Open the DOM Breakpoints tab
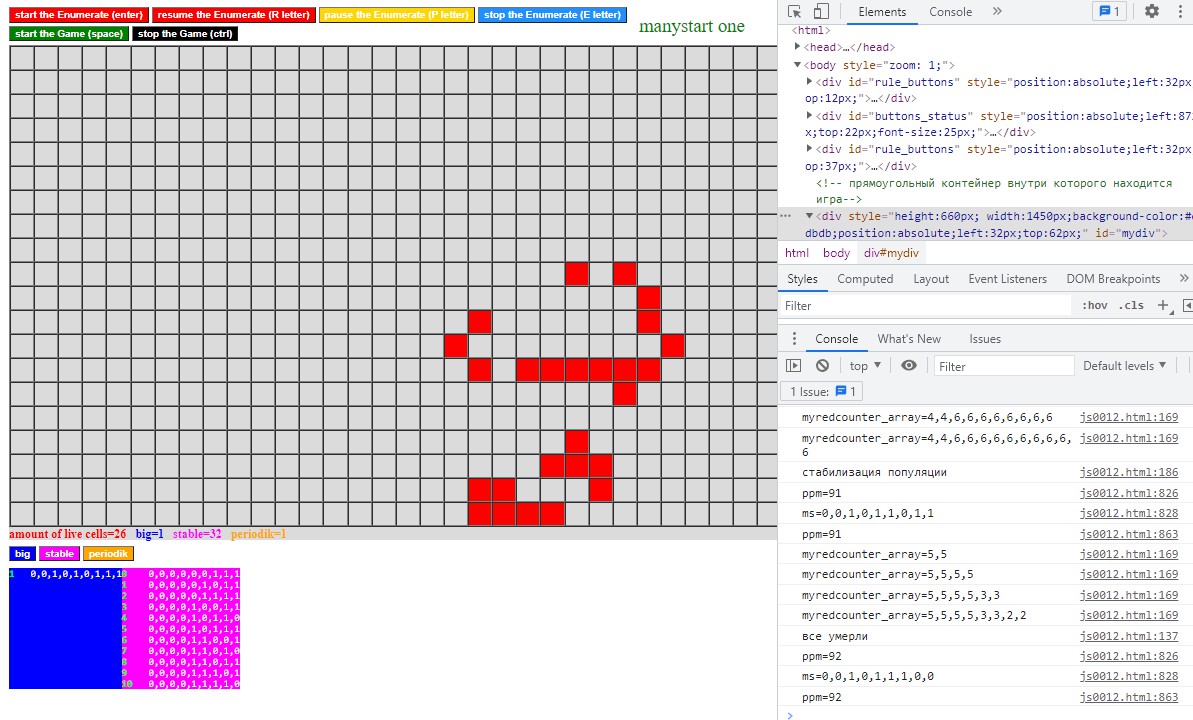The height and width of the screenshot is (720, 1193). pyautogui.click(x=1113, y=279)
